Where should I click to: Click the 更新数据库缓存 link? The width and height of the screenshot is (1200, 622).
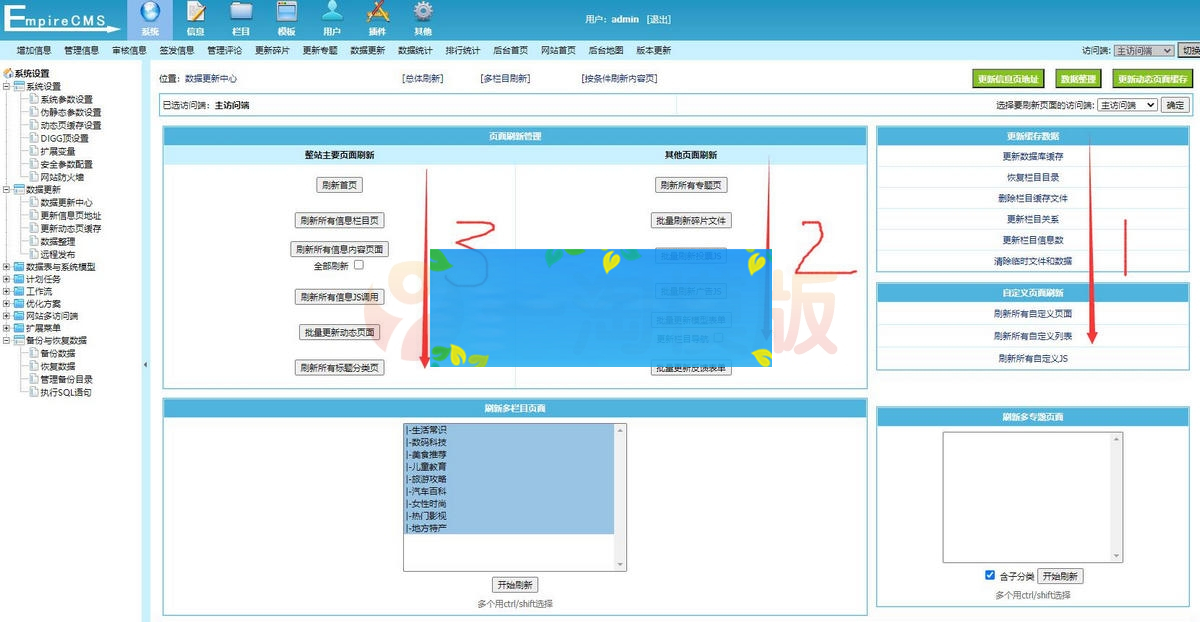(x=1031, y=156)
